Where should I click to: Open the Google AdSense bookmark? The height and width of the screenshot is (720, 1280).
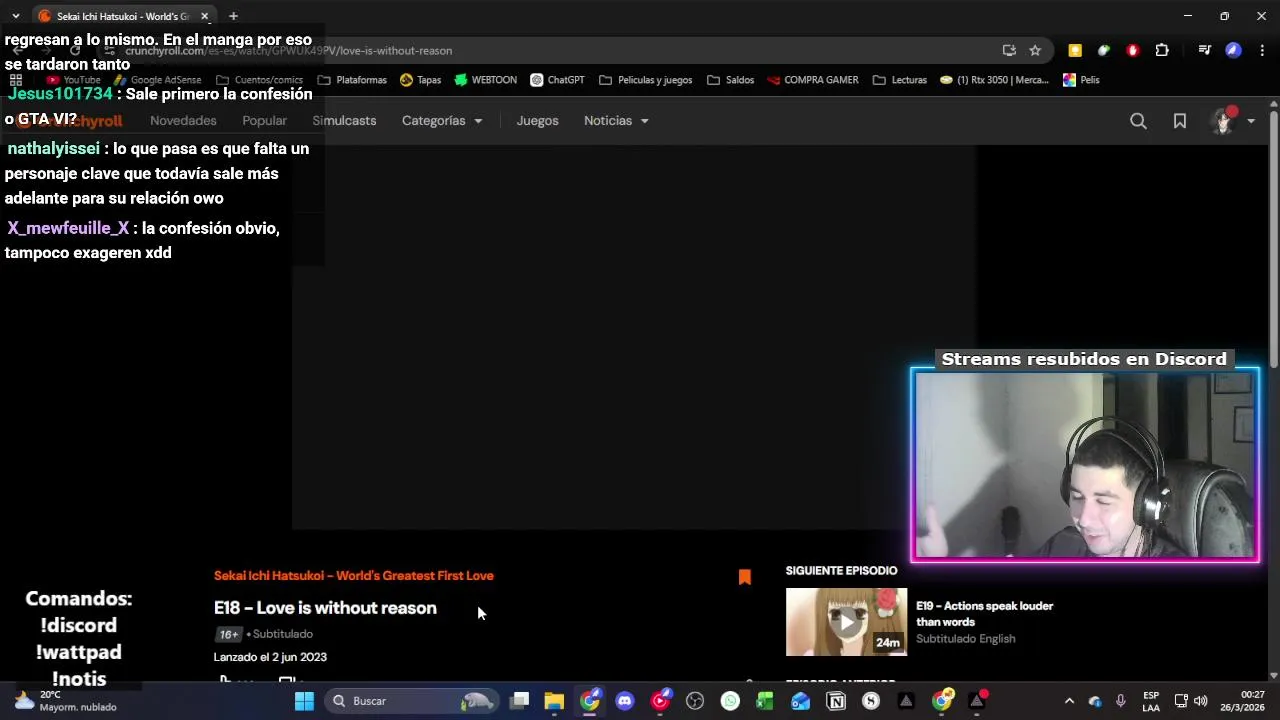(158, 80)
